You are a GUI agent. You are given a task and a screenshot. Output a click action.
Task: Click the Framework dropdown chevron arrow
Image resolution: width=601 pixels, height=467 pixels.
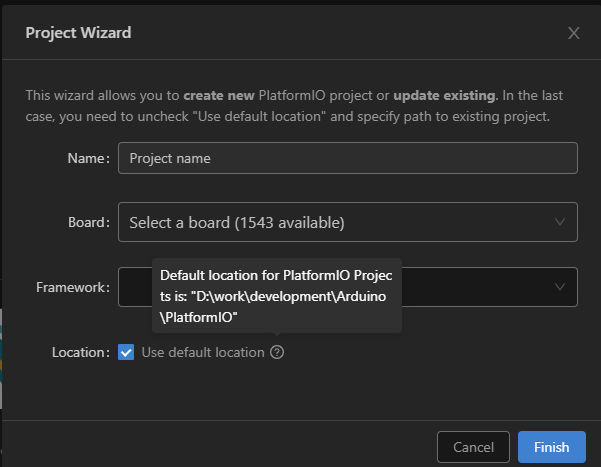tap(559, 287)
